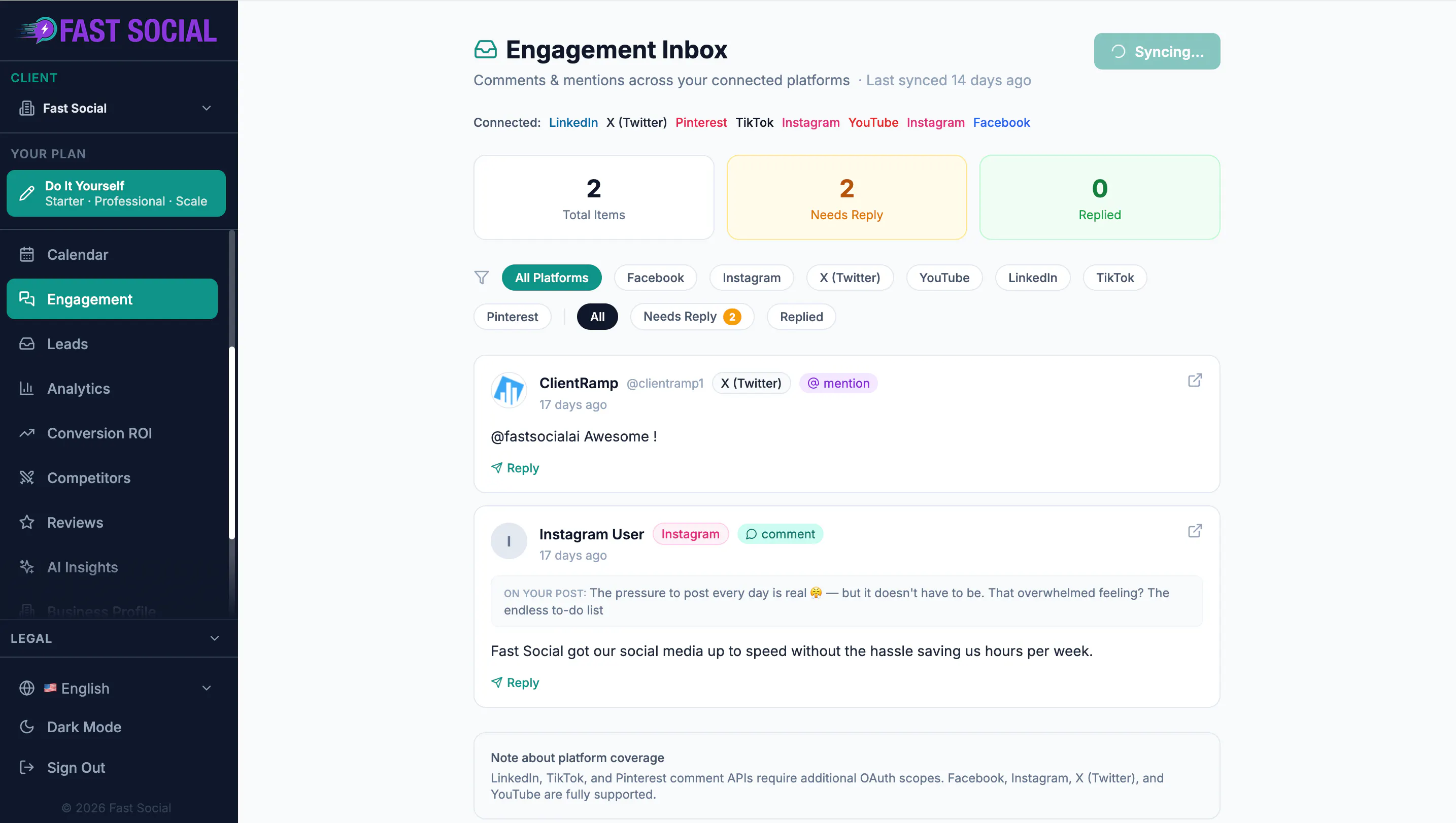Open the Calendar menu item
1456x823 pixels.
coord(112,254)
